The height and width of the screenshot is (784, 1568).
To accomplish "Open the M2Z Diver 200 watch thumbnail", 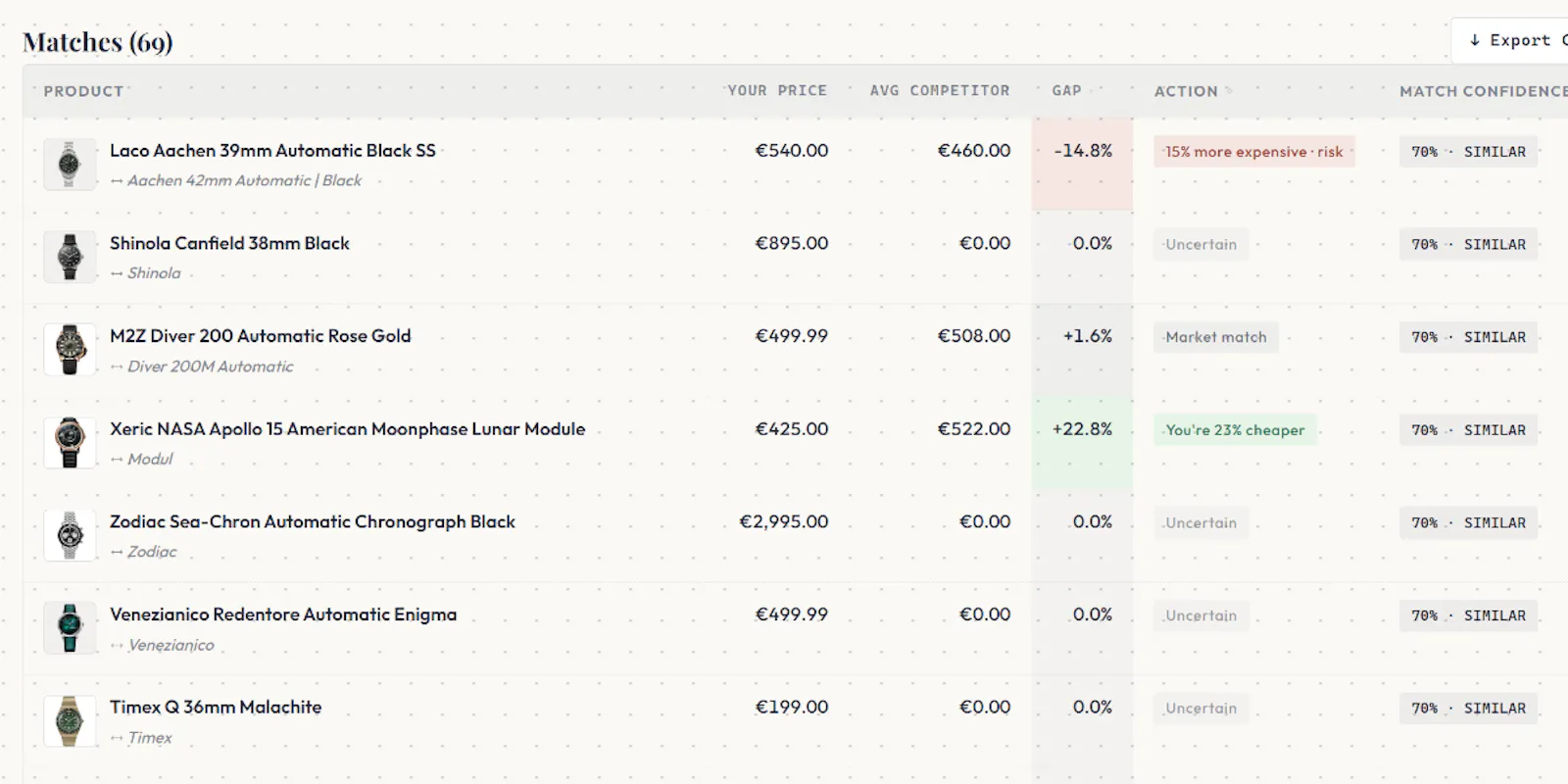I will 70,350.
